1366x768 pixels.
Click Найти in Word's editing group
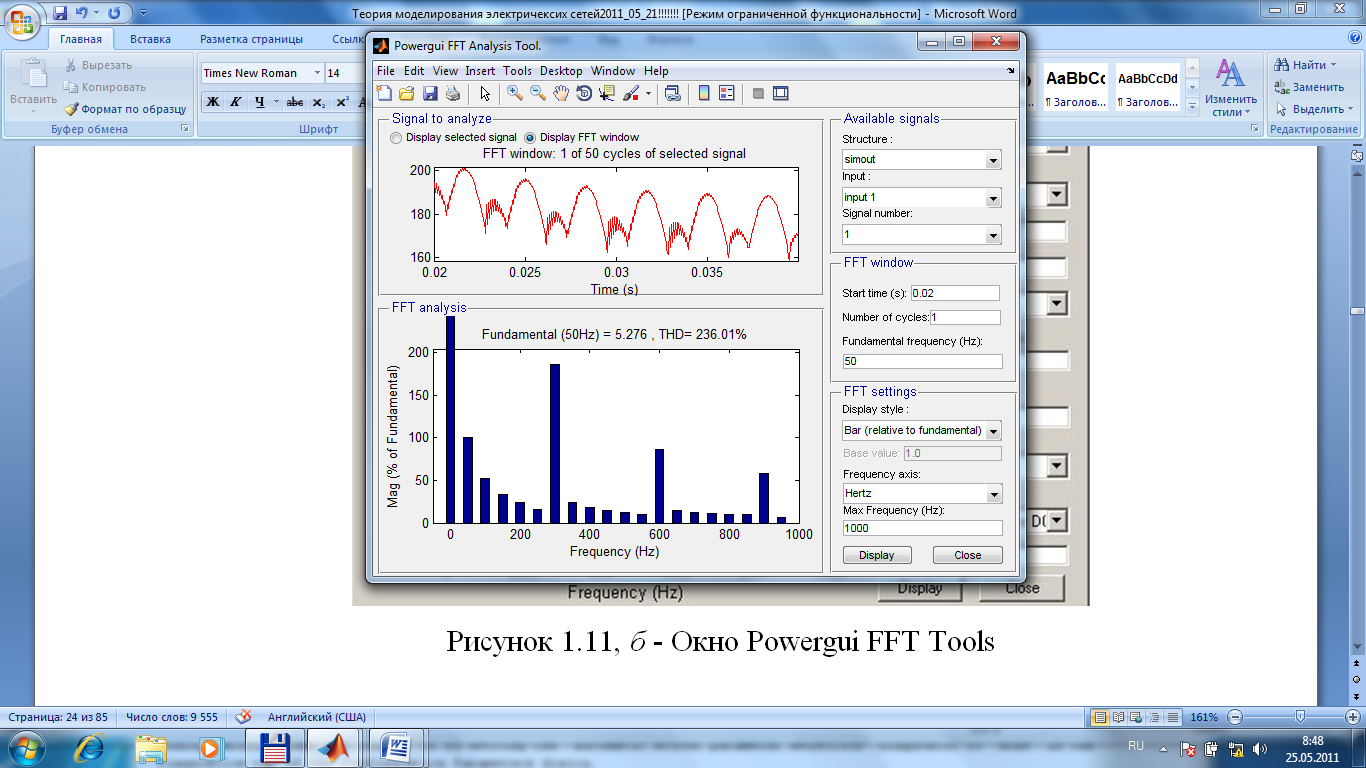pyautogui.click(x=1306, y=65)
